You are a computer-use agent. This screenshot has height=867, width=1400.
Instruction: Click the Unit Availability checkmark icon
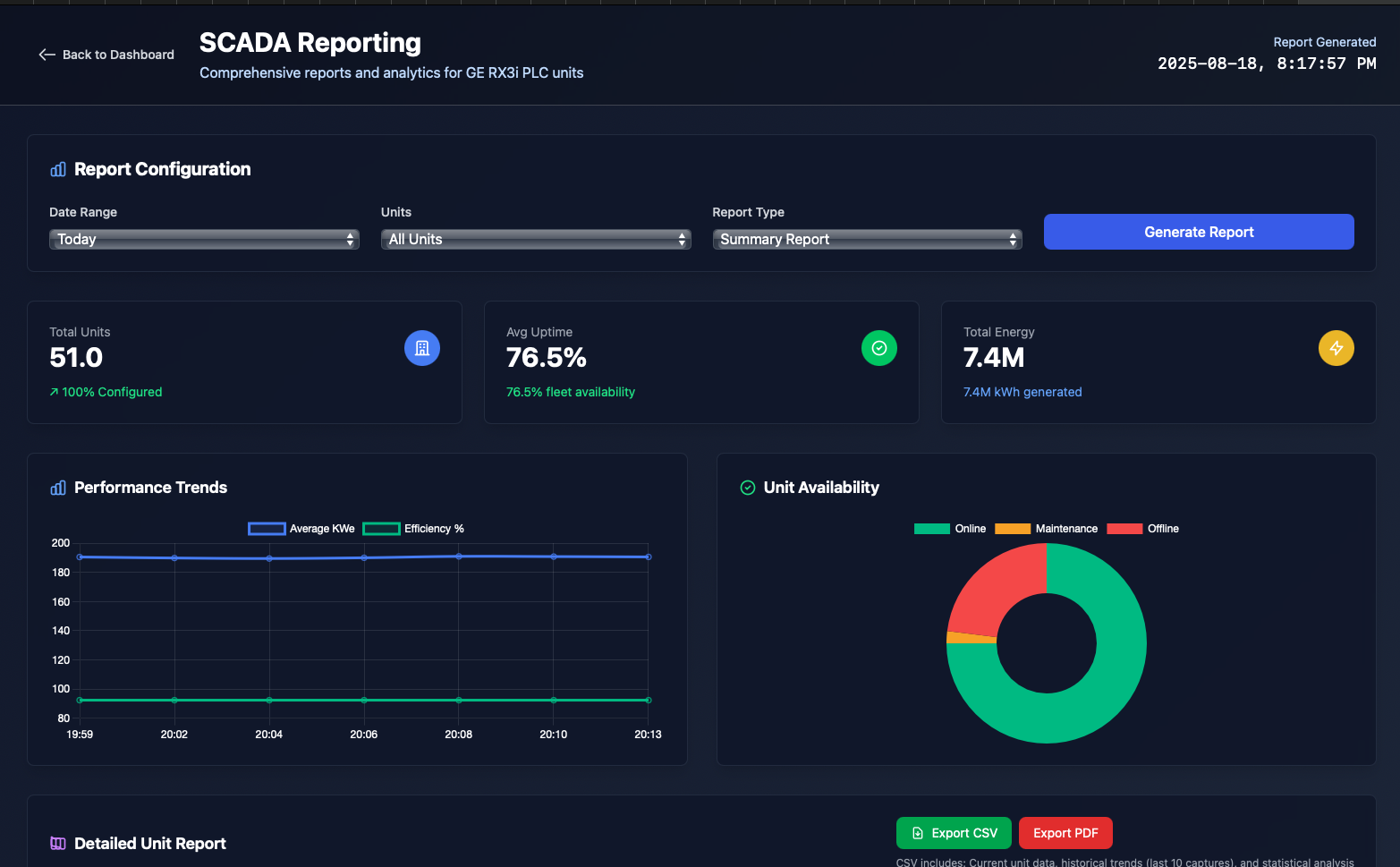(748, 488)
